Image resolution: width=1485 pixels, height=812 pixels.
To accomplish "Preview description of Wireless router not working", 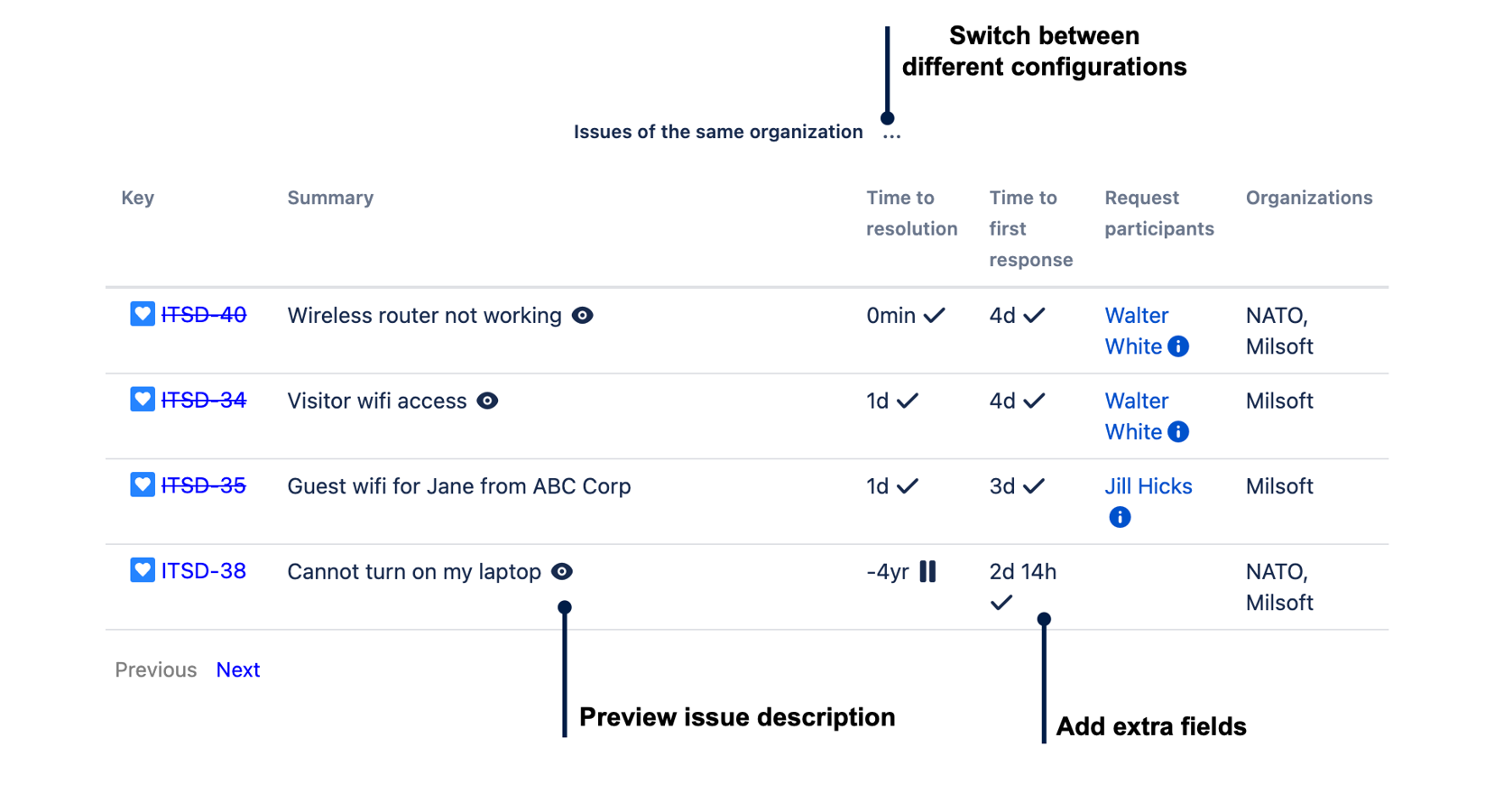I will [583, 316].
